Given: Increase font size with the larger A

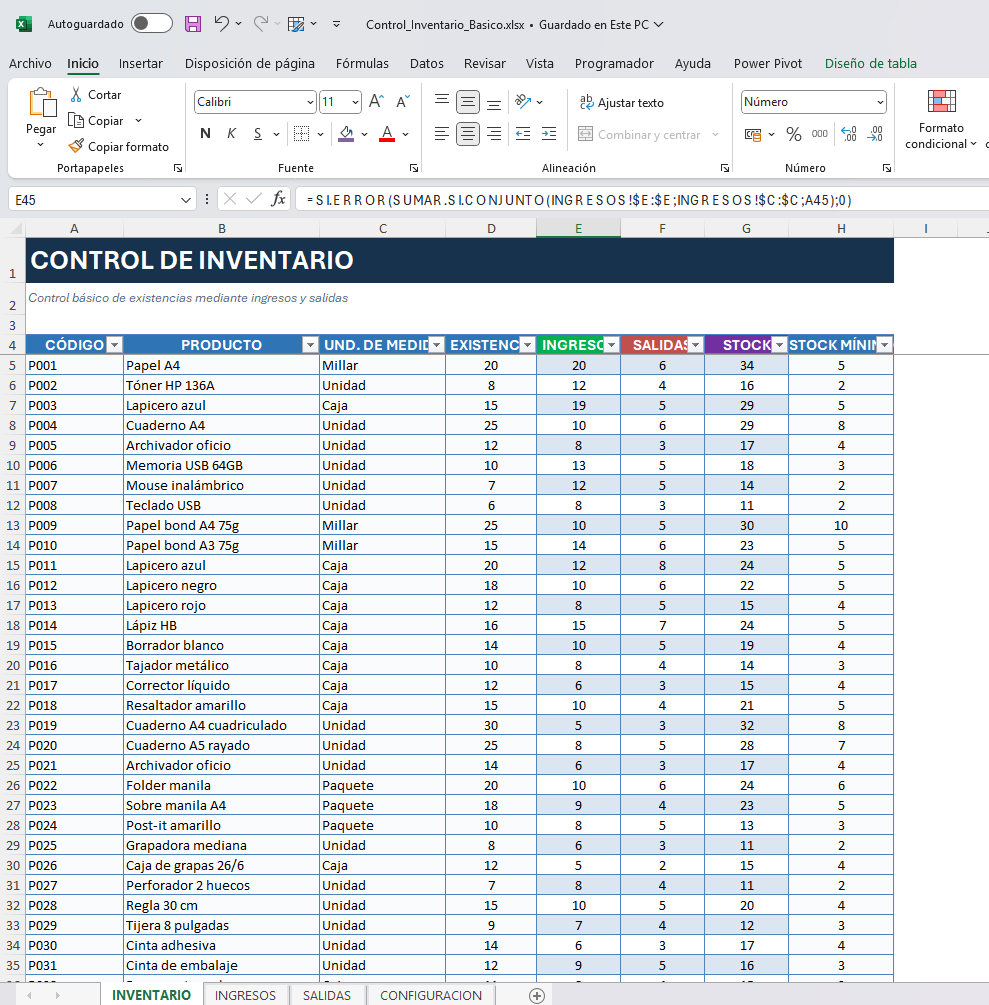Looking at the screenshot, I should coord(376,101).
